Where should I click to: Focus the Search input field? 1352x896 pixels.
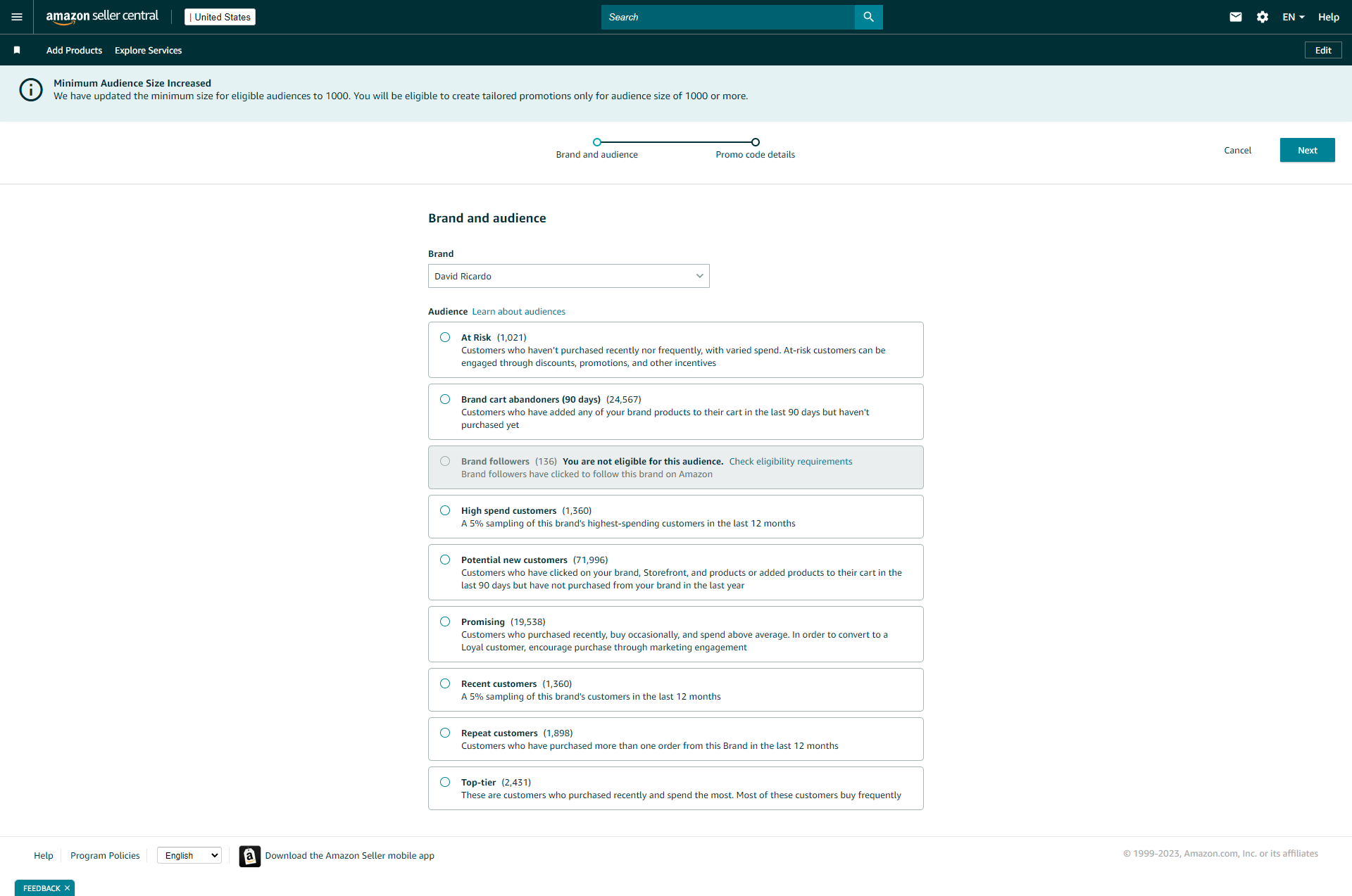(727, 17)
